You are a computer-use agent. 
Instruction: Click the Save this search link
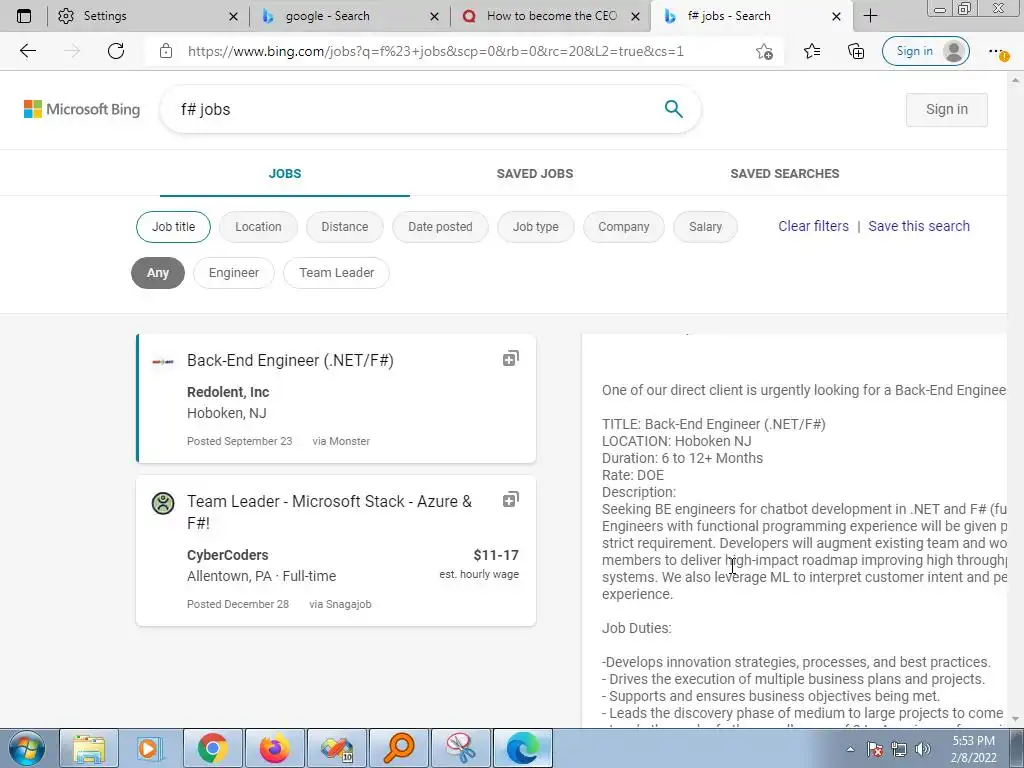(x=919, y=226)
